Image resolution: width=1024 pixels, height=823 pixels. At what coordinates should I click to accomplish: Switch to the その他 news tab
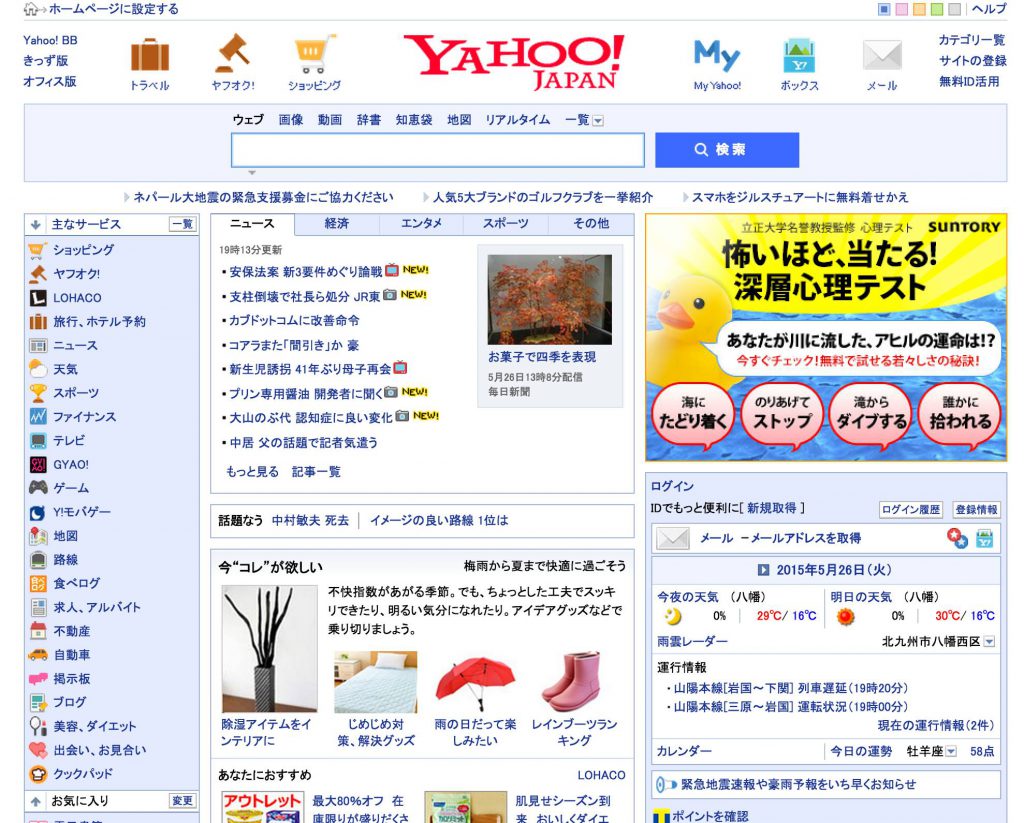click(591, 224)
